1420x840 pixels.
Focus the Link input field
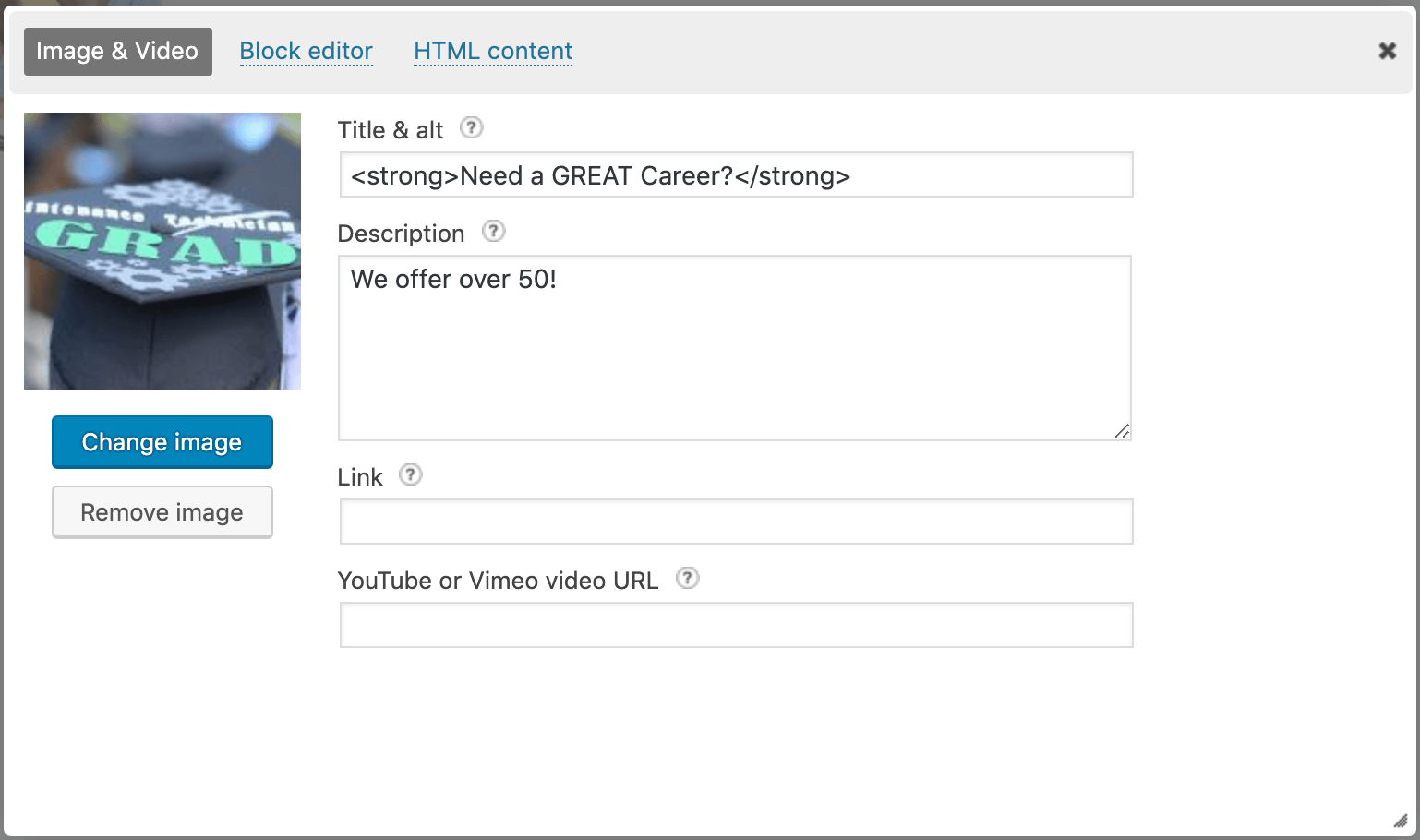(x=736, y=522)
